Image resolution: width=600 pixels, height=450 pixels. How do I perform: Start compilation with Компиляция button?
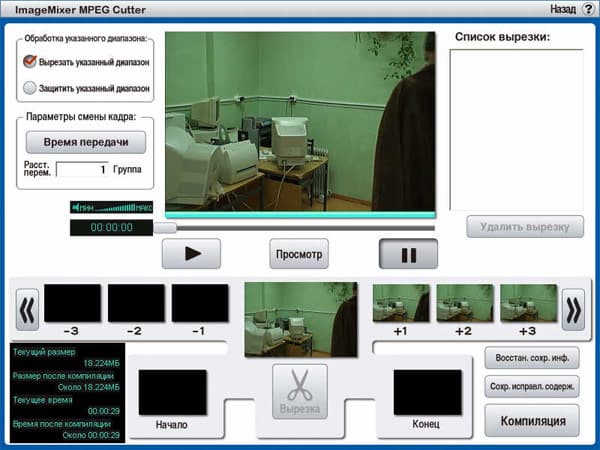tap(532, 421)
